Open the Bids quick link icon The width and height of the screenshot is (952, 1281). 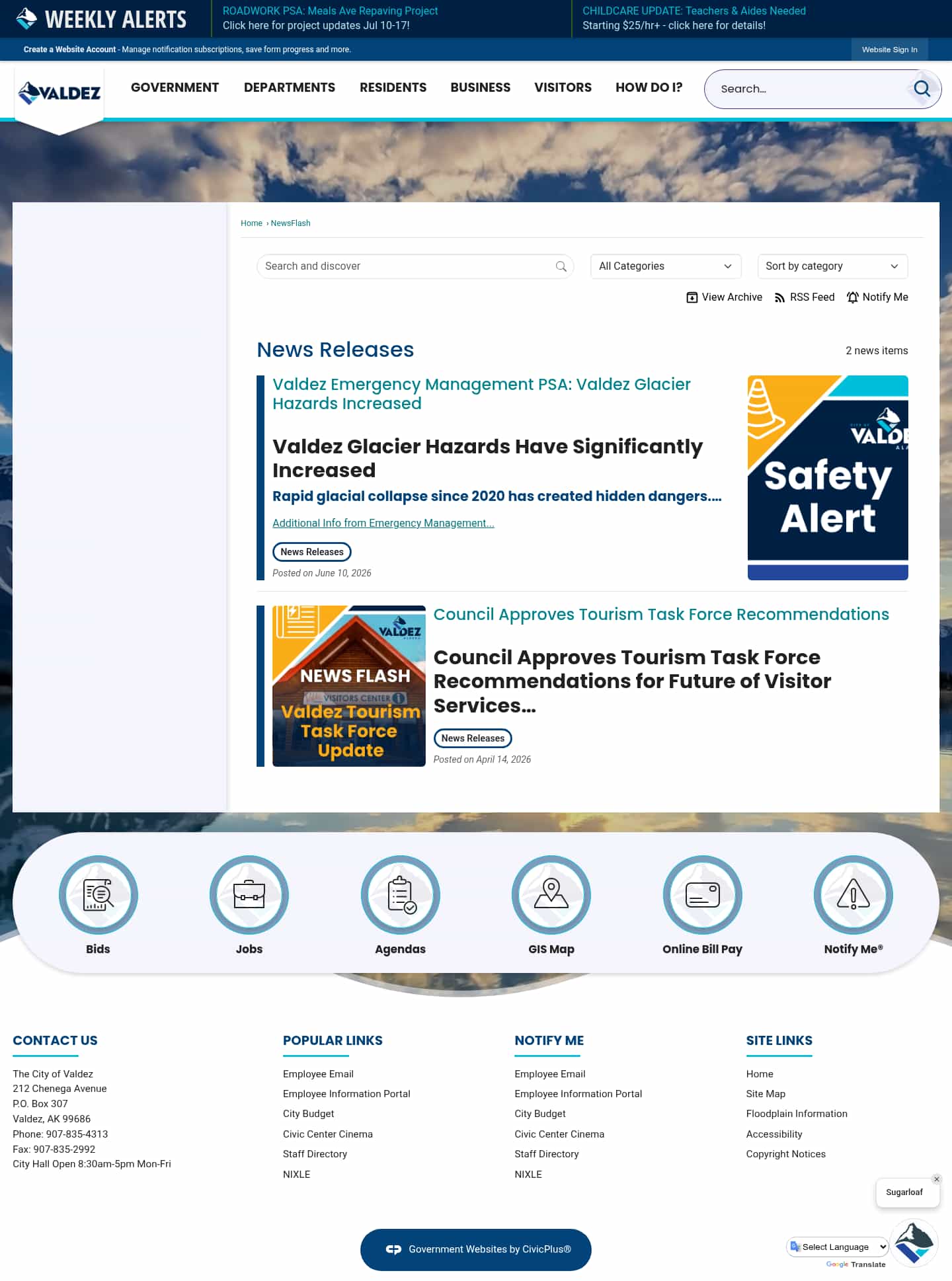click(98, 895)
